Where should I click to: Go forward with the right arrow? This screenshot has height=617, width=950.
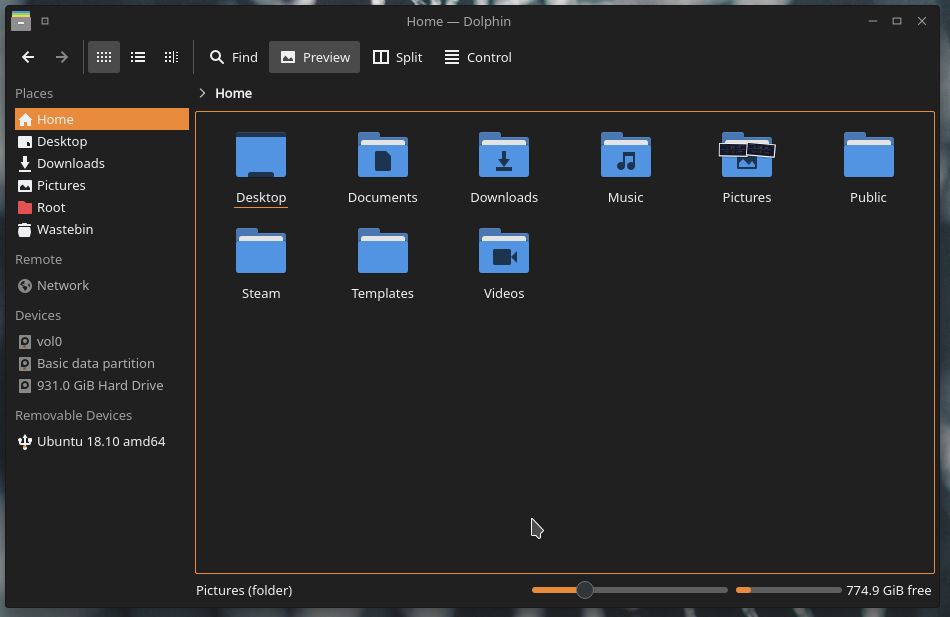pyautogui.click(x=62, y=57)
